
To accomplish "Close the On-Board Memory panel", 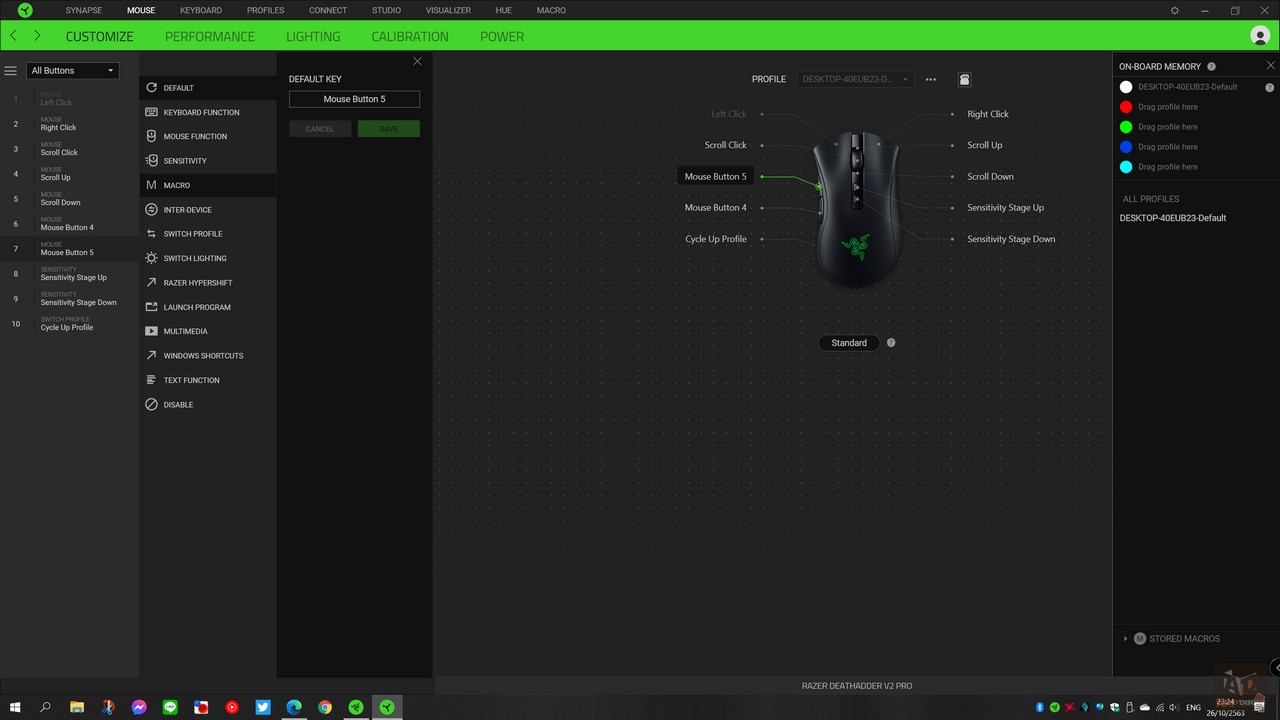I will pyautogui.click(x=1271, y=66).
